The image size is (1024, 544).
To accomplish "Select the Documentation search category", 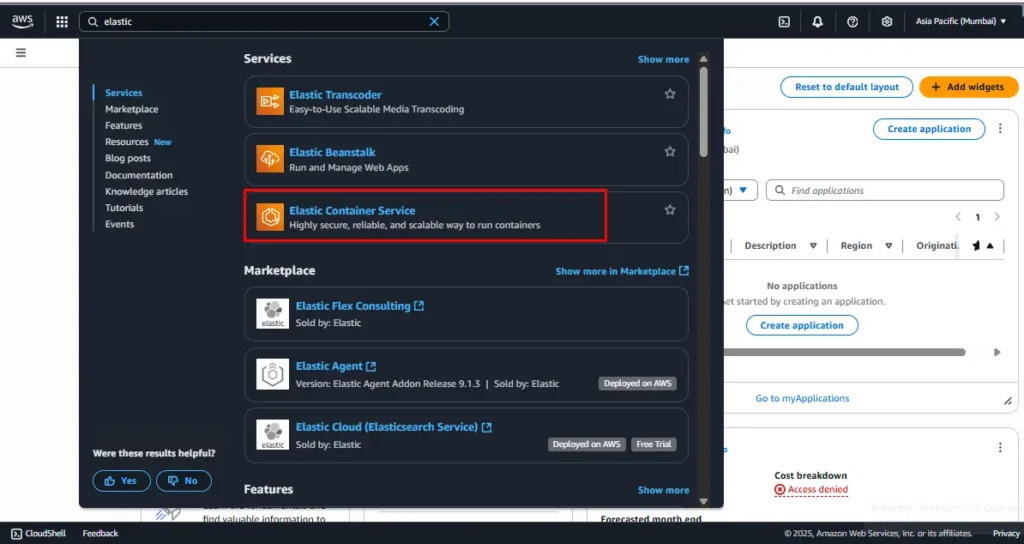I will pos(138,175).
